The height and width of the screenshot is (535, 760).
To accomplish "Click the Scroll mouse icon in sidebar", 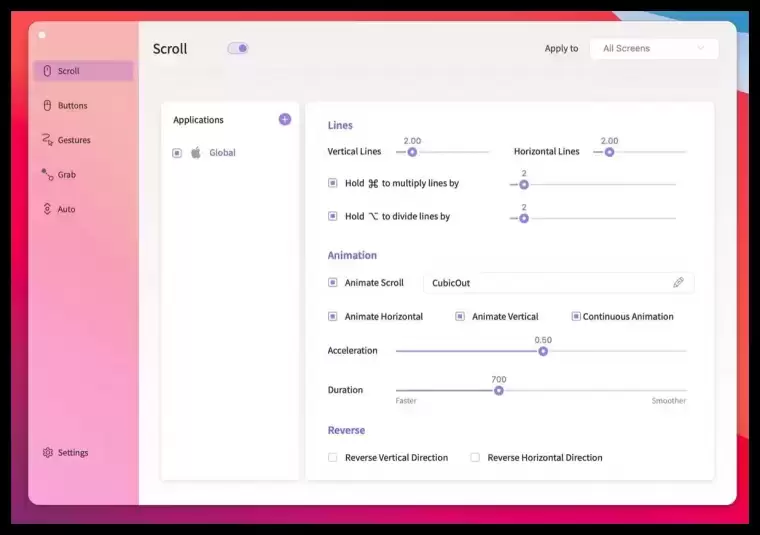I will coord(47,71).
